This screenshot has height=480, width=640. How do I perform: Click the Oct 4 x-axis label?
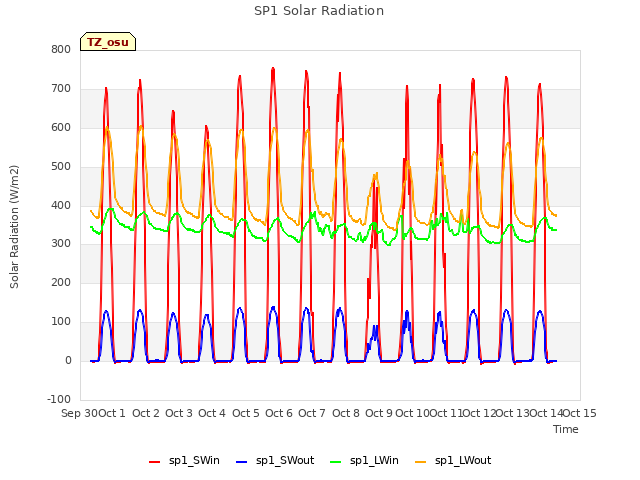tap(212, 413)
